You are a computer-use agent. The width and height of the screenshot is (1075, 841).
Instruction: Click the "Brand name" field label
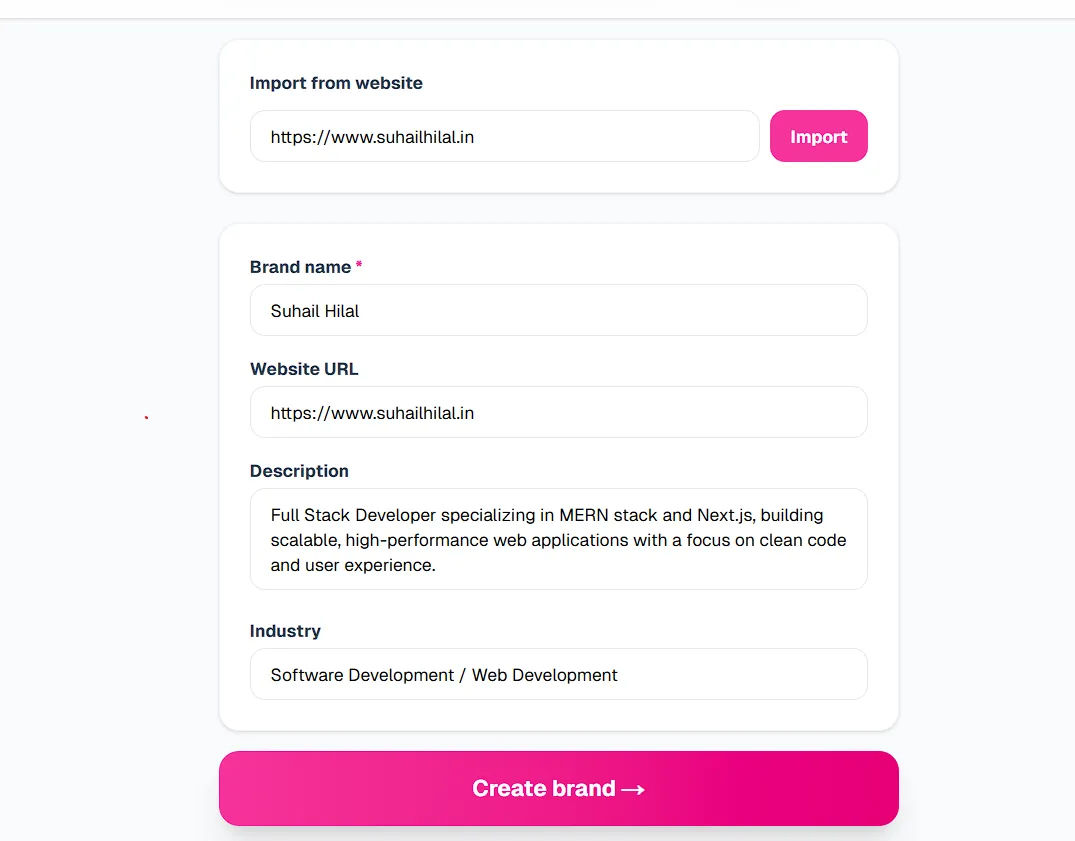point(300,267)
